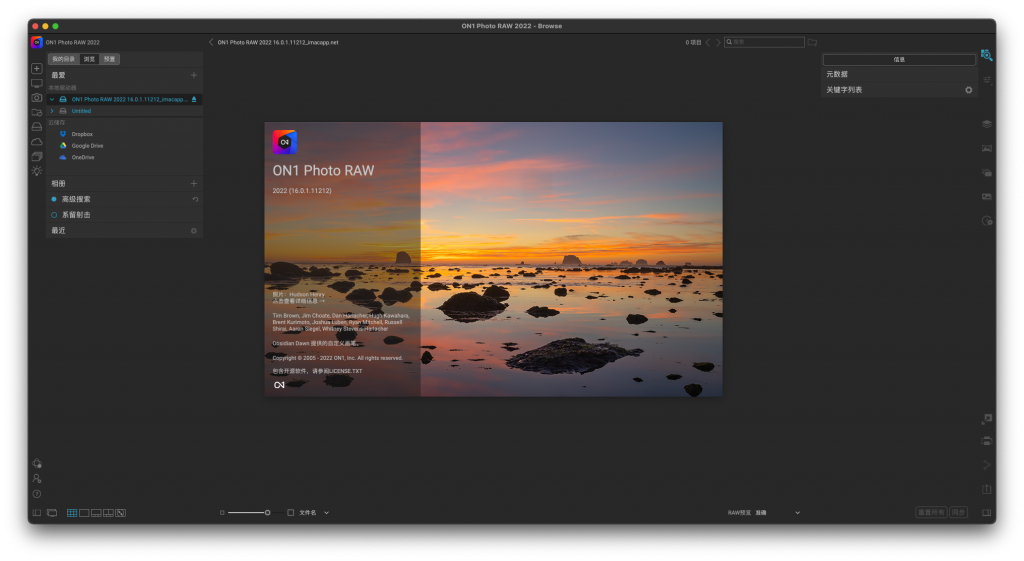The width and height of the screenshot is (1024, 561).
Task: Expand the Untitled drive
Action: click(x=52, y=111)
